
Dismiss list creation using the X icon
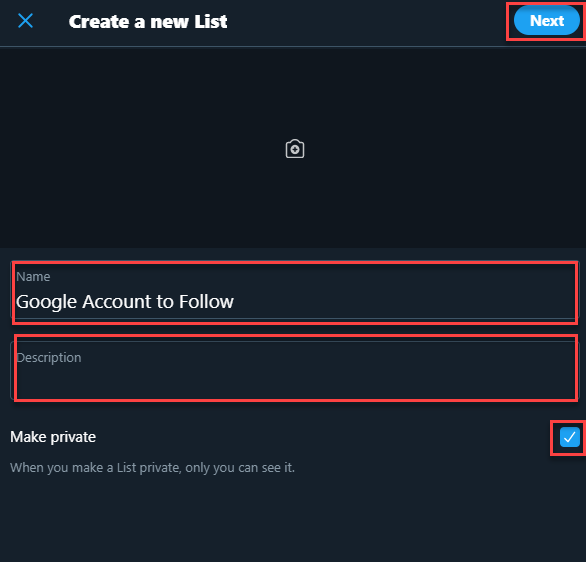(x=25, y=21)
